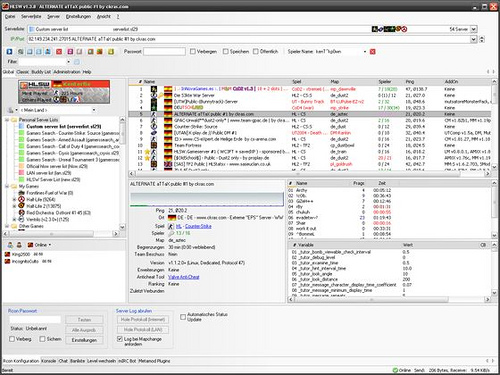Toggle Rcon Verberg checkbox

12,339
